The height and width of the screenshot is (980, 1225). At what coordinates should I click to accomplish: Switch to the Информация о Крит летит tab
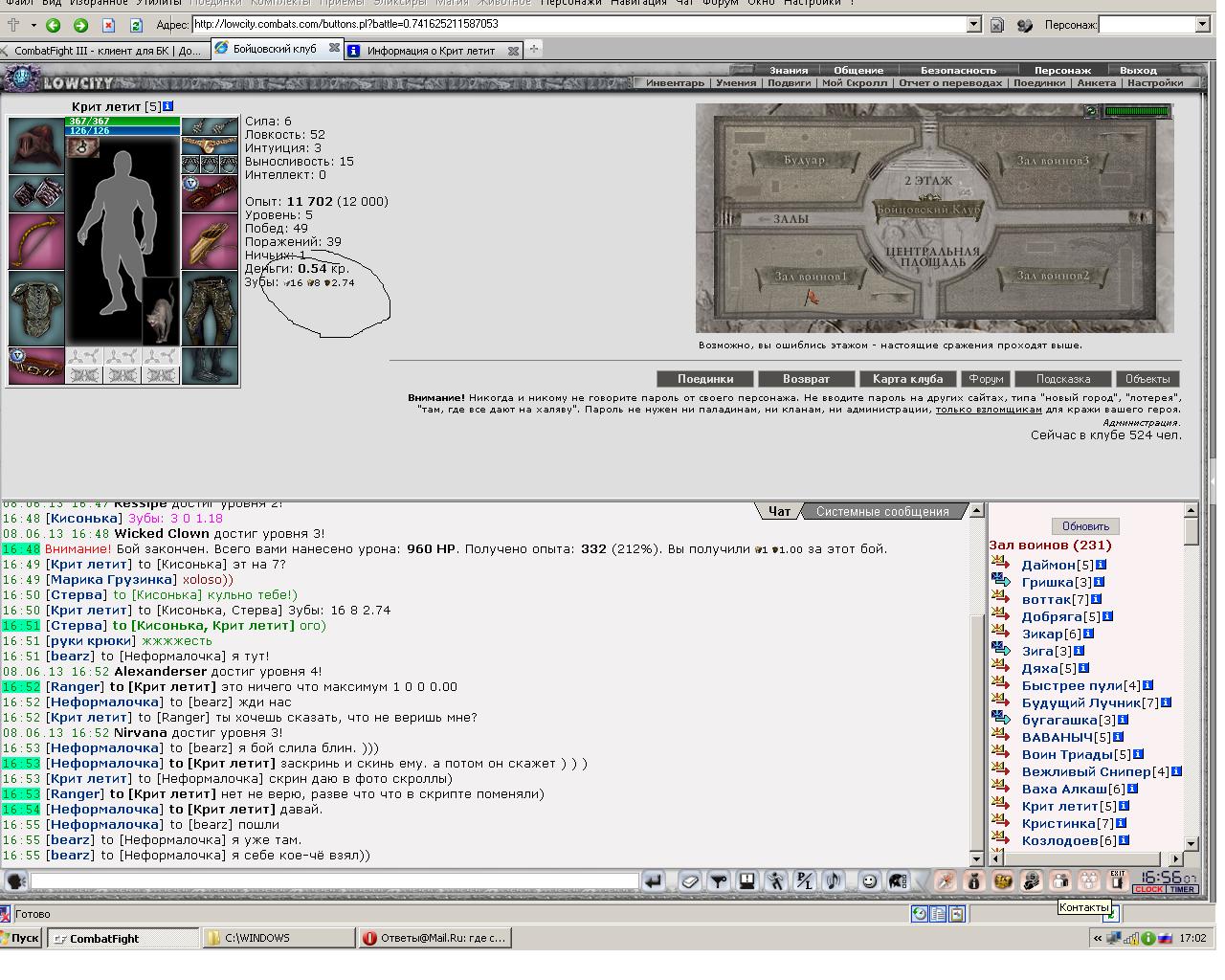(x=432, y=51)
